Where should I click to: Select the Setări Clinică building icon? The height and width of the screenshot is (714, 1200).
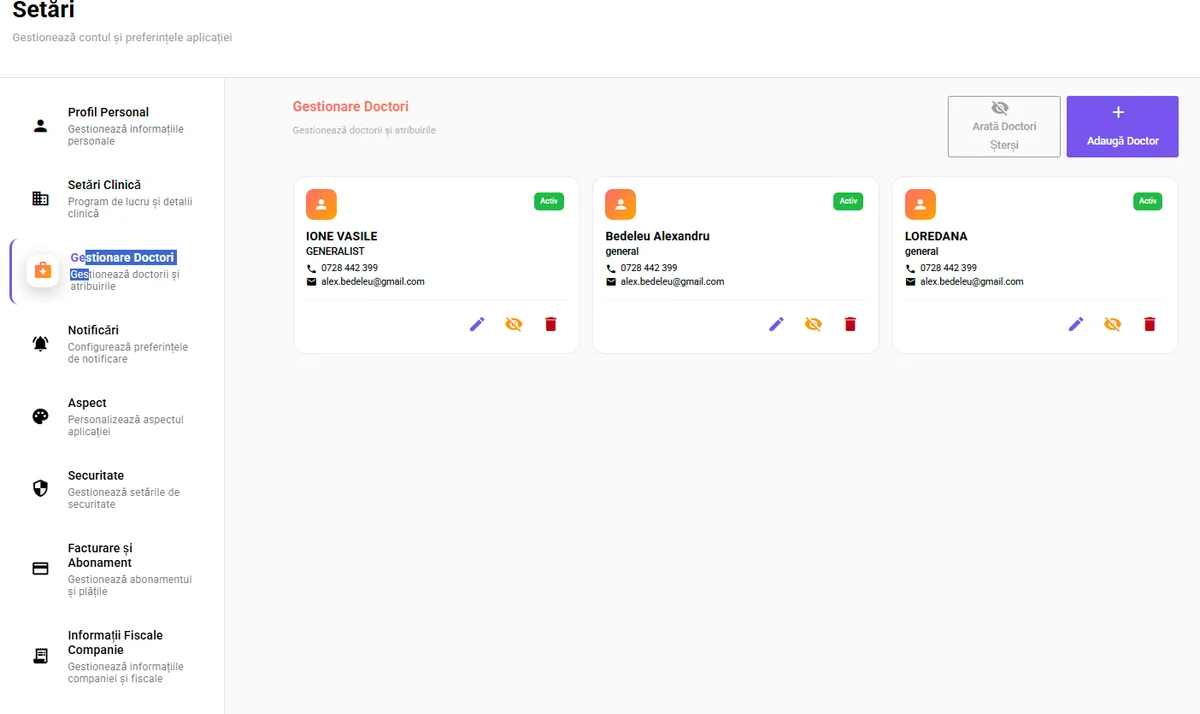click(40, 198)
